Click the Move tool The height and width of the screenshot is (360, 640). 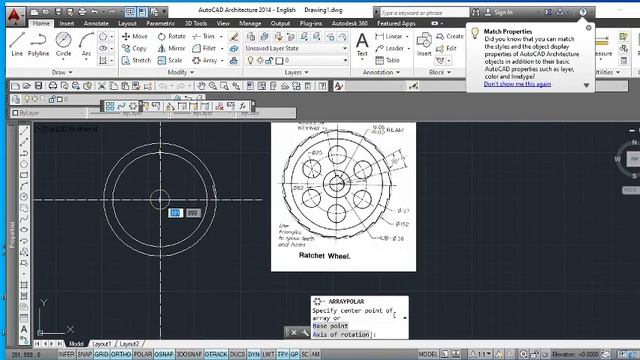tap(135, 36)
